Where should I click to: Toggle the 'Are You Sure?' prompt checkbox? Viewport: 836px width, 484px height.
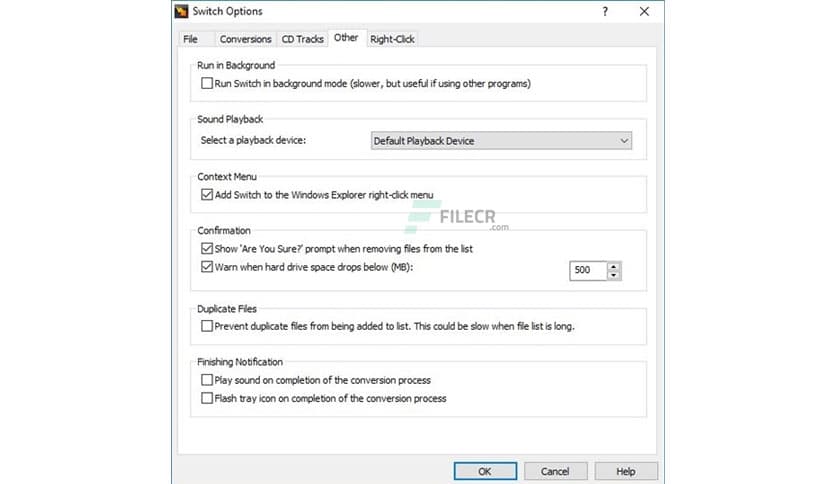pyautogui.click(x=207, y=250)
